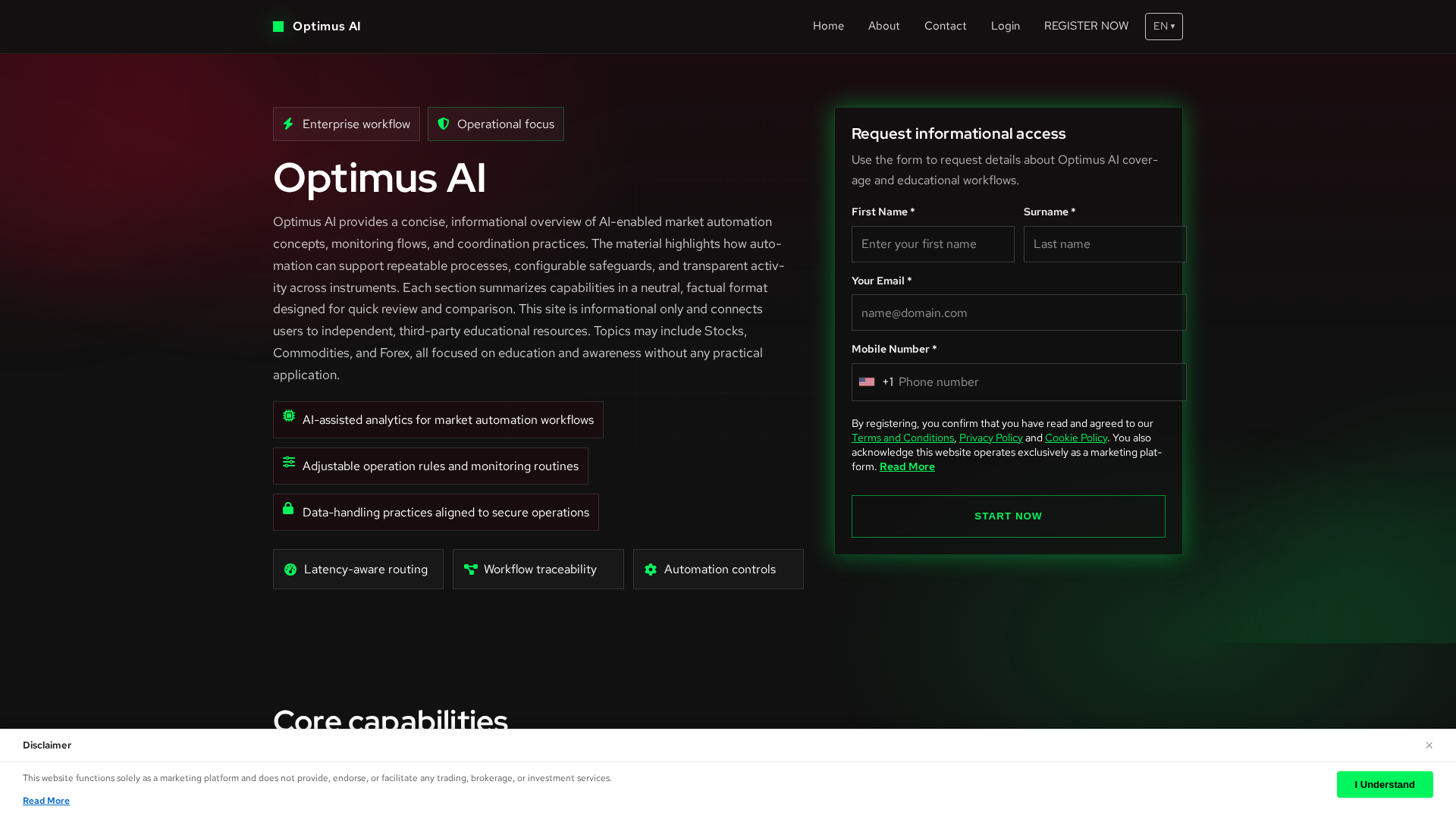
Task: Click the Latency-aware routing card
Action: pyautogui.click(x=358, y=570)
